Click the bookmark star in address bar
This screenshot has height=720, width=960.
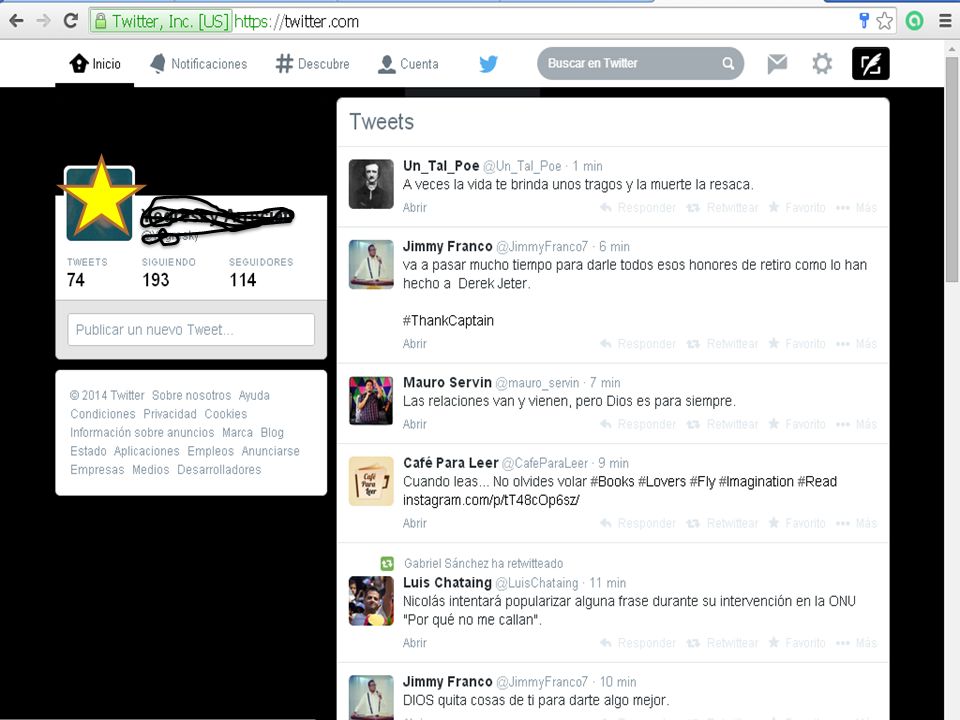pos(884,21)
